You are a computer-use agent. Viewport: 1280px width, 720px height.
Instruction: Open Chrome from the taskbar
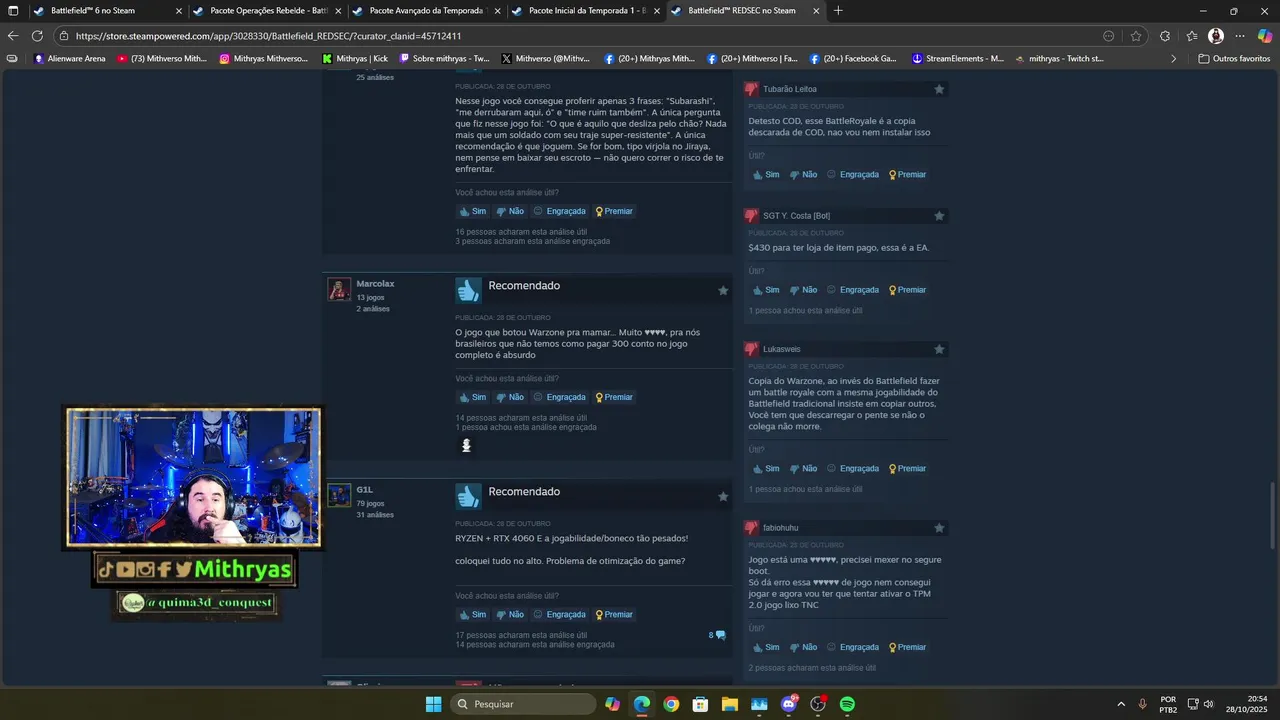(x=671, y=704)
